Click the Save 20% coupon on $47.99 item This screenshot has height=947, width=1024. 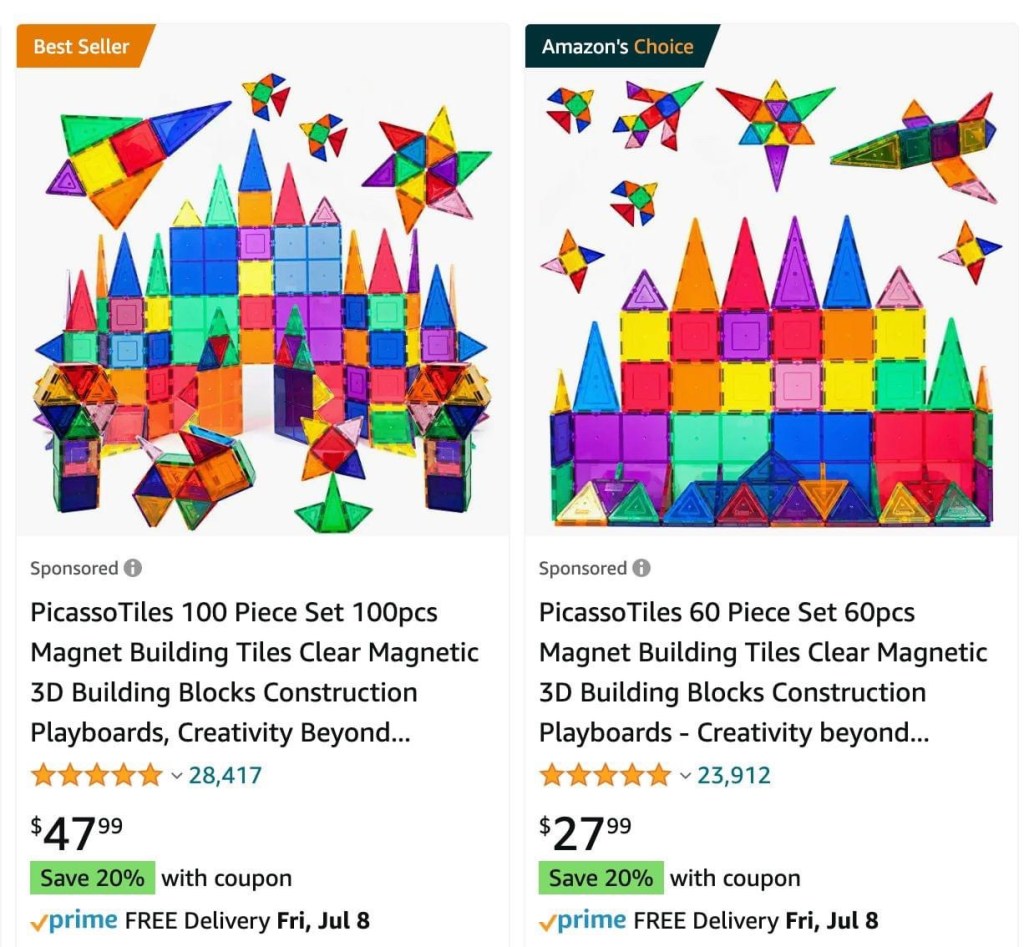pyautogui.click(x=93, y=878)
